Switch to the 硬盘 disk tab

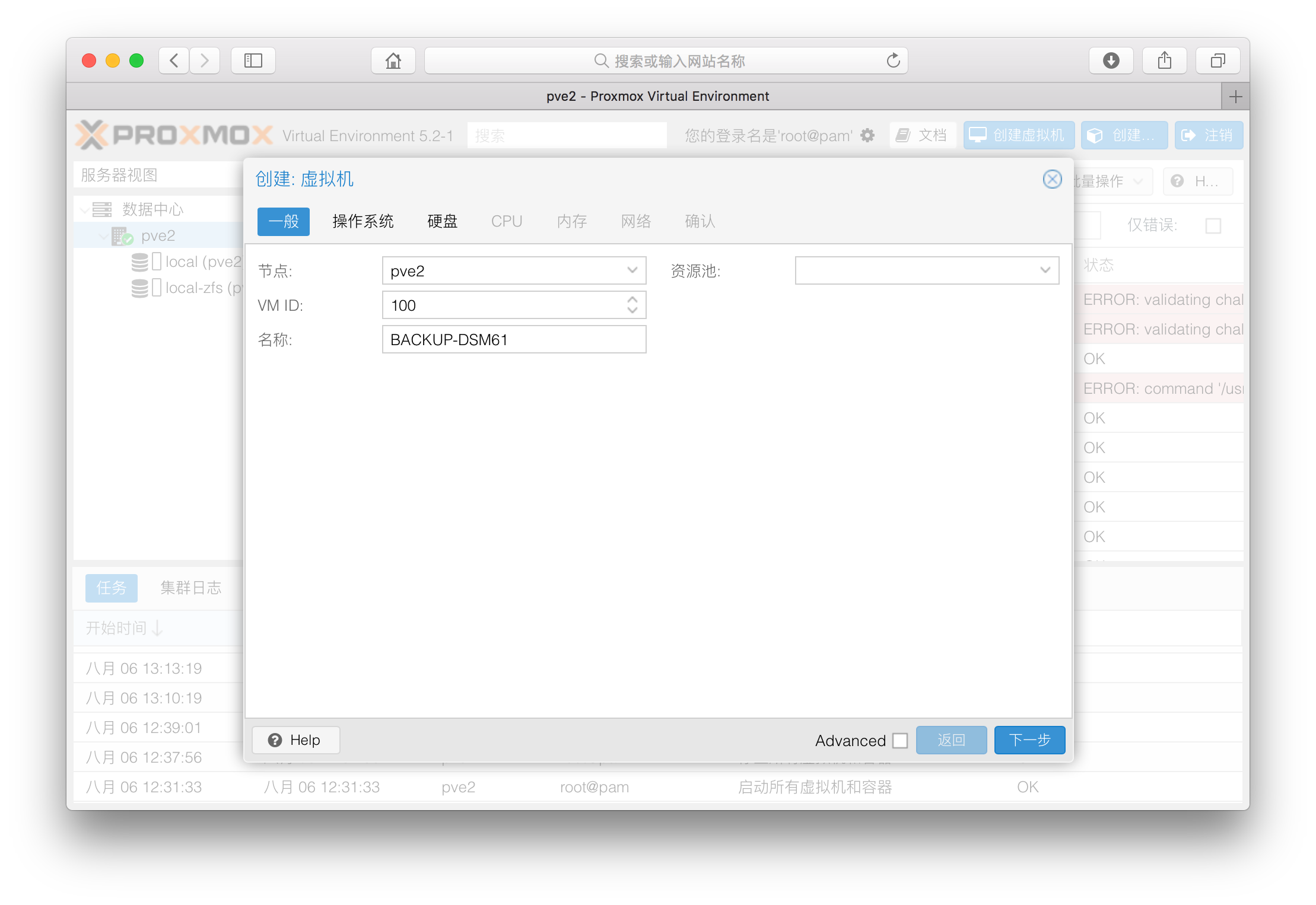pyautogui.click(x=443, y=222)
